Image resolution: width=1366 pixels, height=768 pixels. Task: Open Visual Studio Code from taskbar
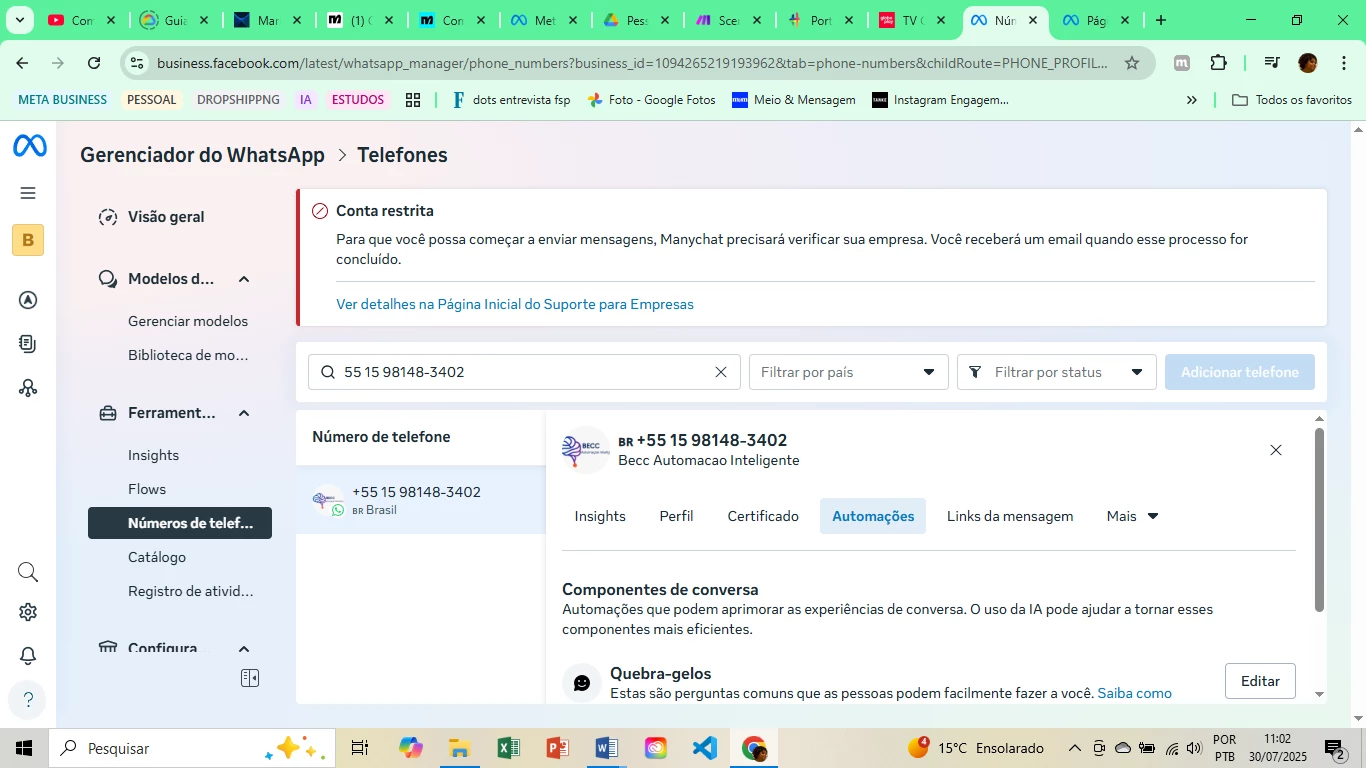(x=704, y=748)
